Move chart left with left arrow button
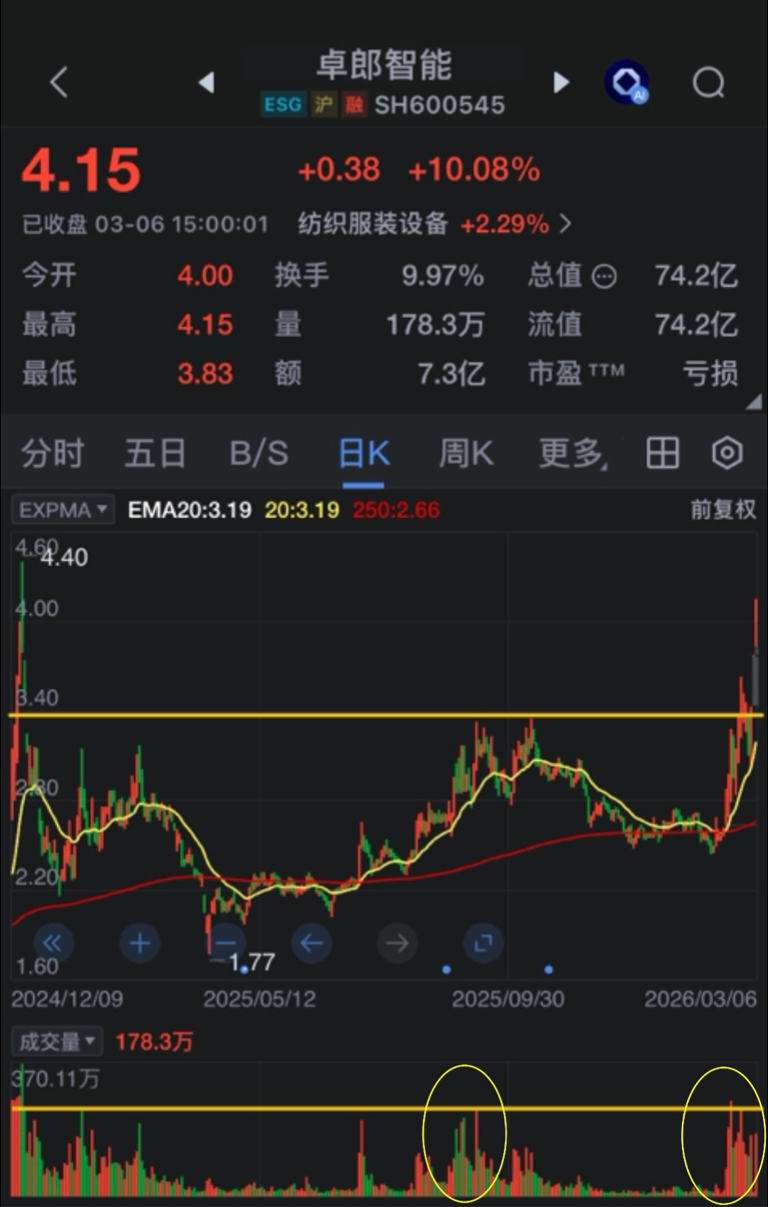The width and height of the screenshot is (768, 1207). (311, 942)
